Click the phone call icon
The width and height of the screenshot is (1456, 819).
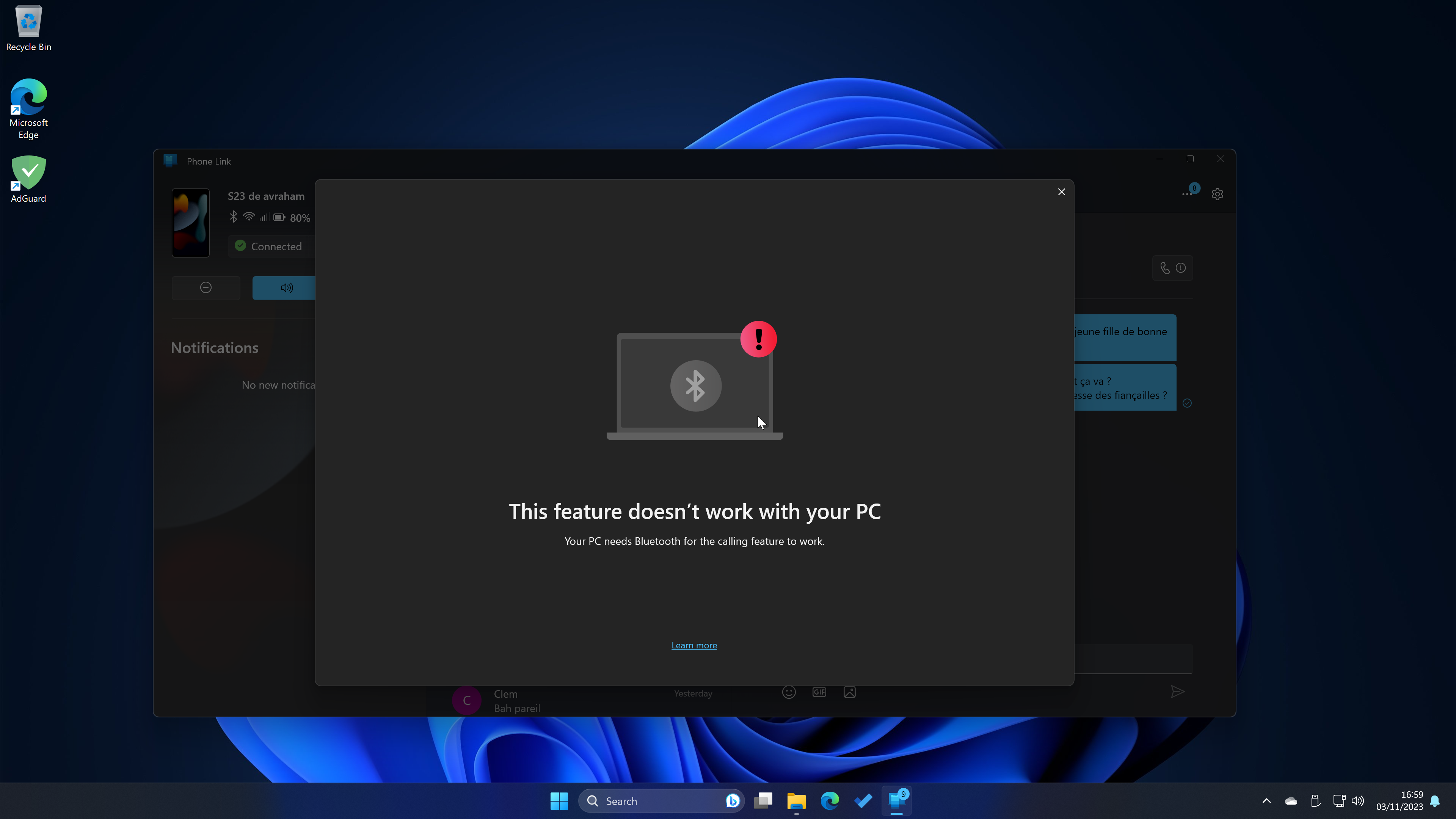click(1164, 268)
